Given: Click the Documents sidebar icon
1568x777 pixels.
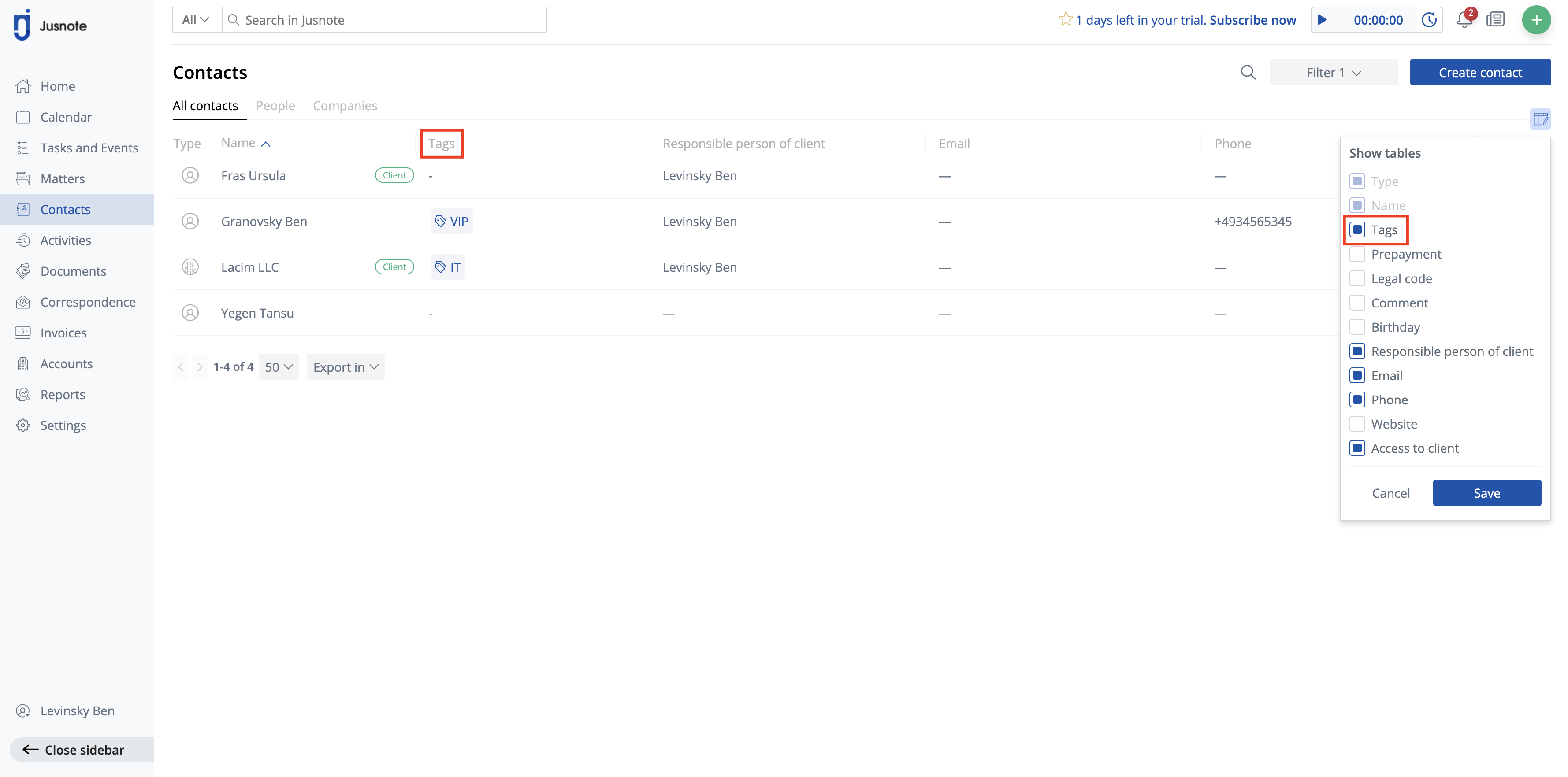Looking at the screenshot, I should point(23,271).
